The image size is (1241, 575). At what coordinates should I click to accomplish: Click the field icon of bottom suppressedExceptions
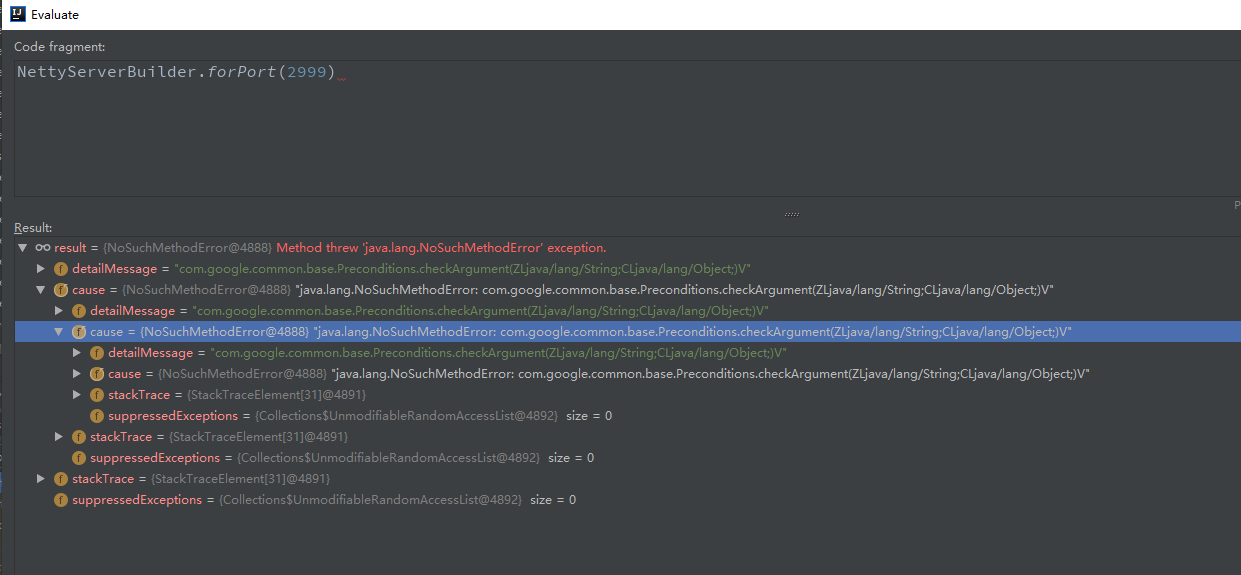(x=60, y=500)
